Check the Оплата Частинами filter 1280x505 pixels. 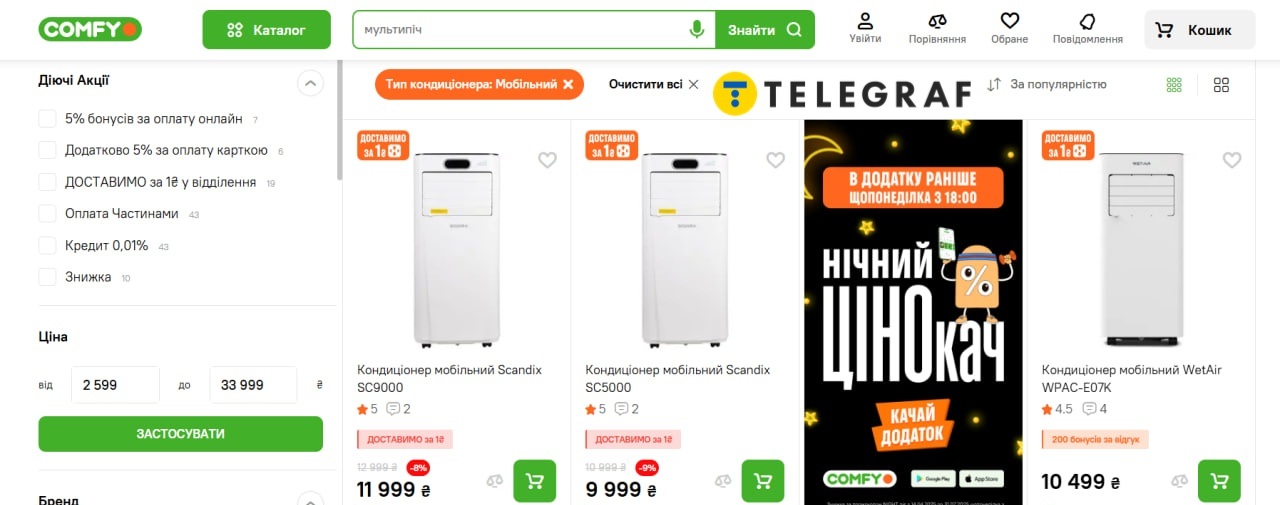click(x=47, y=213)
